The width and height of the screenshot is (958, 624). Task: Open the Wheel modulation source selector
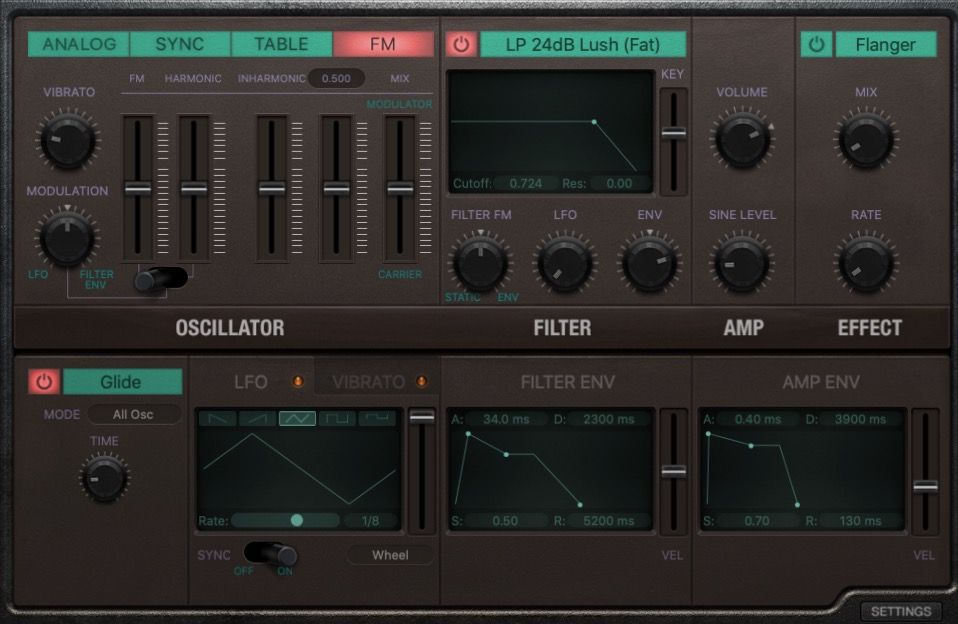[390, 556]
